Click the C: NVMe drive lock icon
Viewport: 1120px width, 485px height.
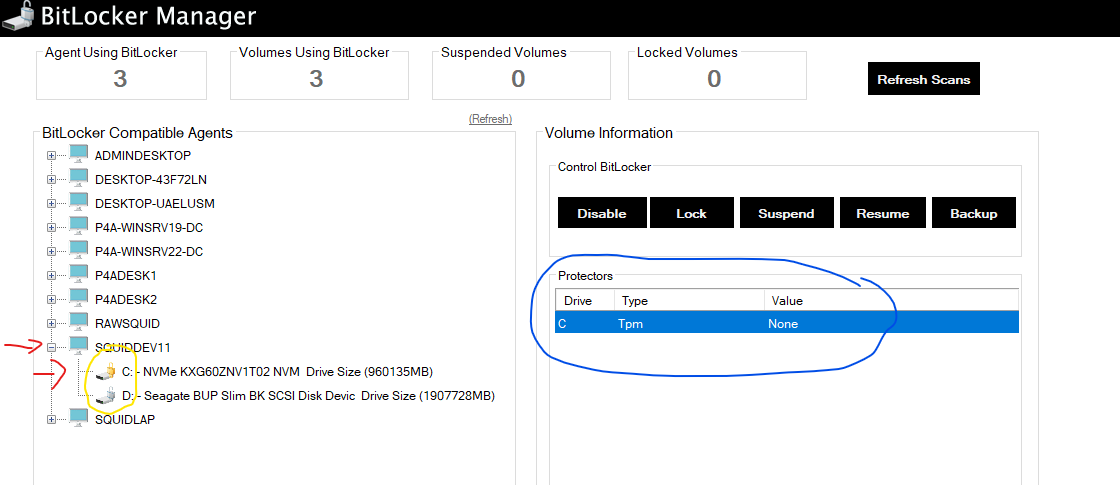coord(106,371)
